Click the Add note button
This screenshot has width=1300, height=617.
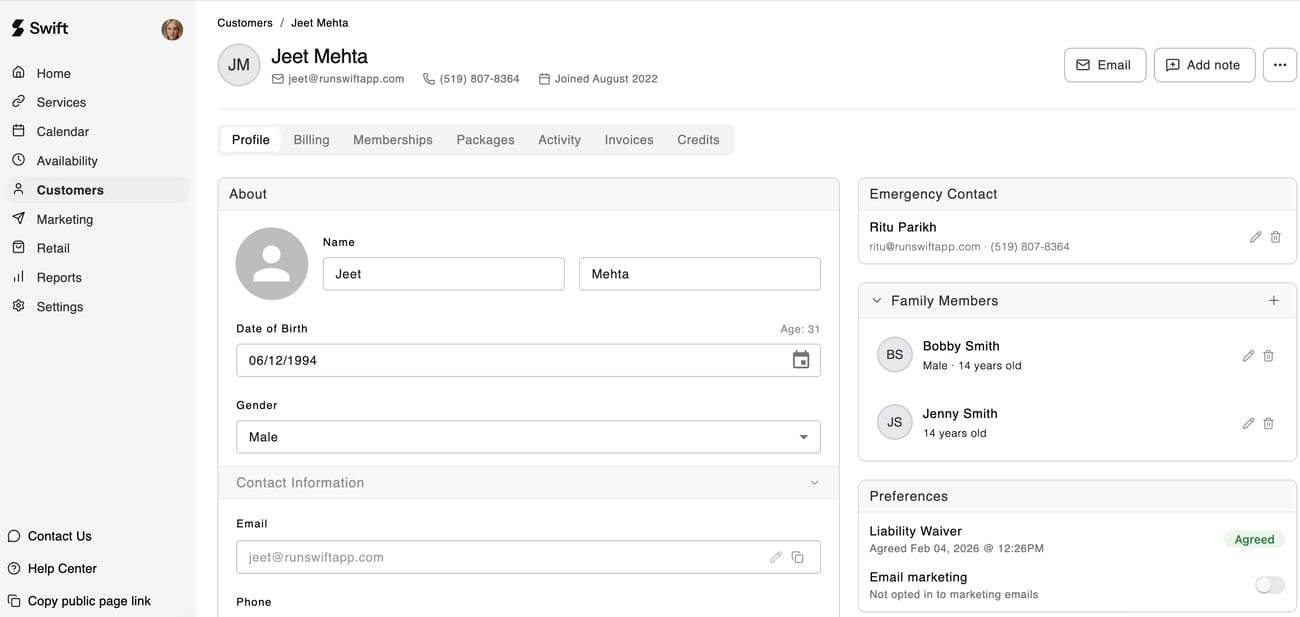(x=1203, y=65)
